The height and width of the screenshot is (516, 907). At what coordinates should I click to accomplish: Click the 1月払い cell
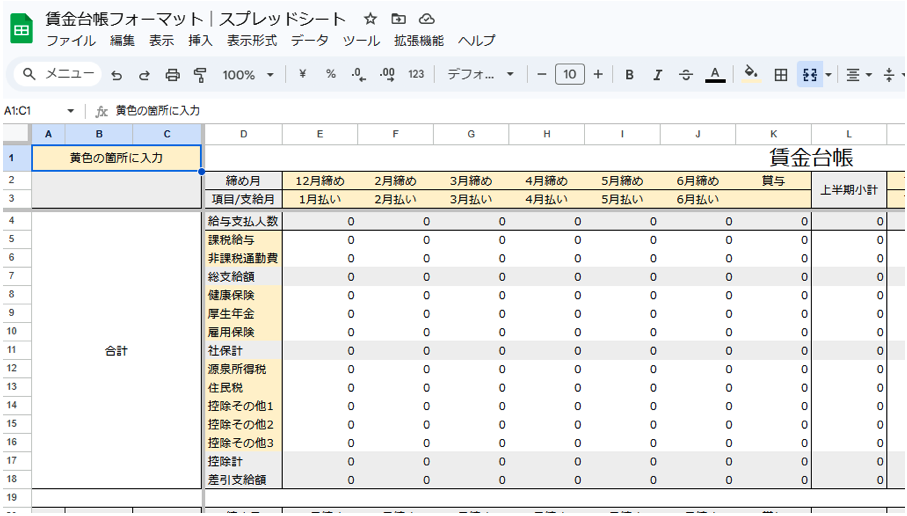tap(320, 200)
